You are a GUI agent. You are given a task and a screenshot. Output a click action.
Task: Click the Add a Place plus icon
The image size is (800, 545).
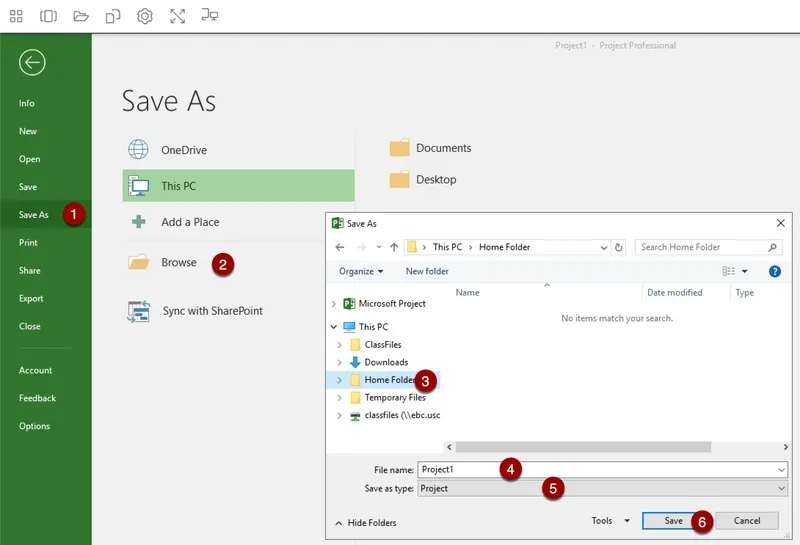(138, 222)
